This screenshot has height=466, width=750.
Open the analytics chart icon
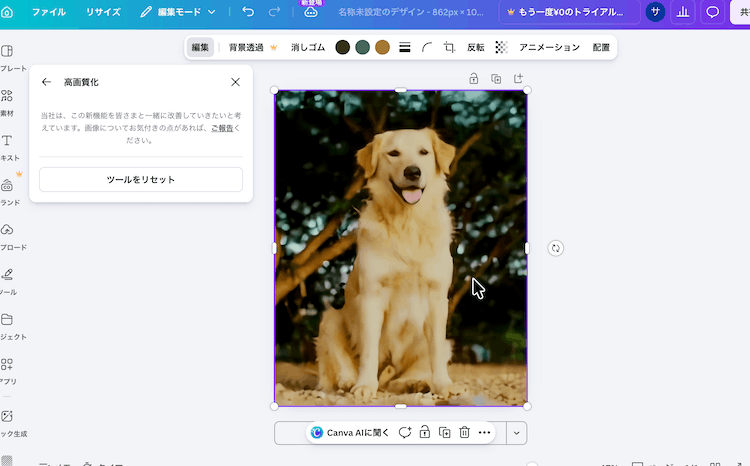683,12
